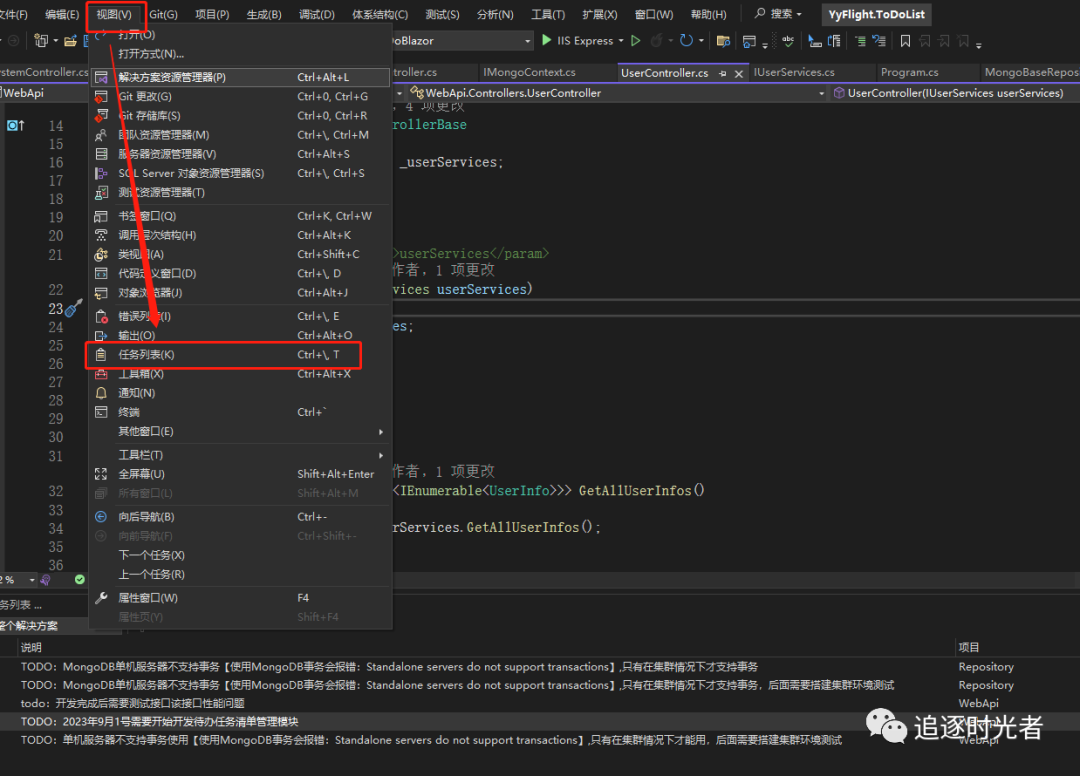Viewport: 1080px width, 776px height.
Task: Click the 项目 column header in task list
Action: pyautogui.click(x=968, y=647)
